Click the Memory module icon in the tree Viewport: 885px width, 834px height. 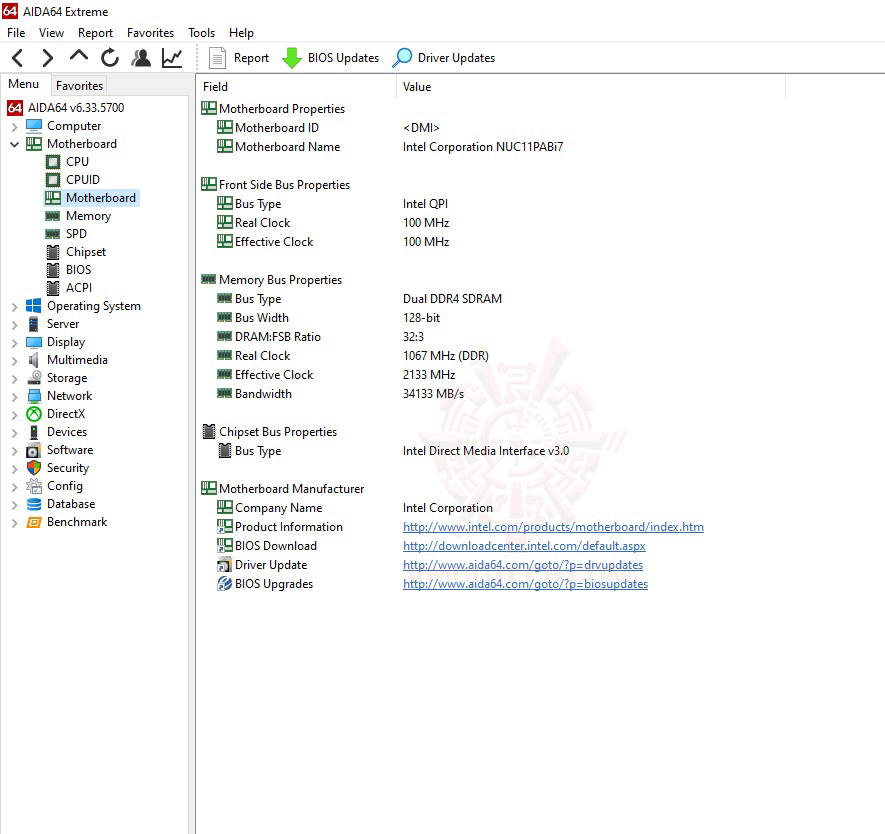click(53, 216)
